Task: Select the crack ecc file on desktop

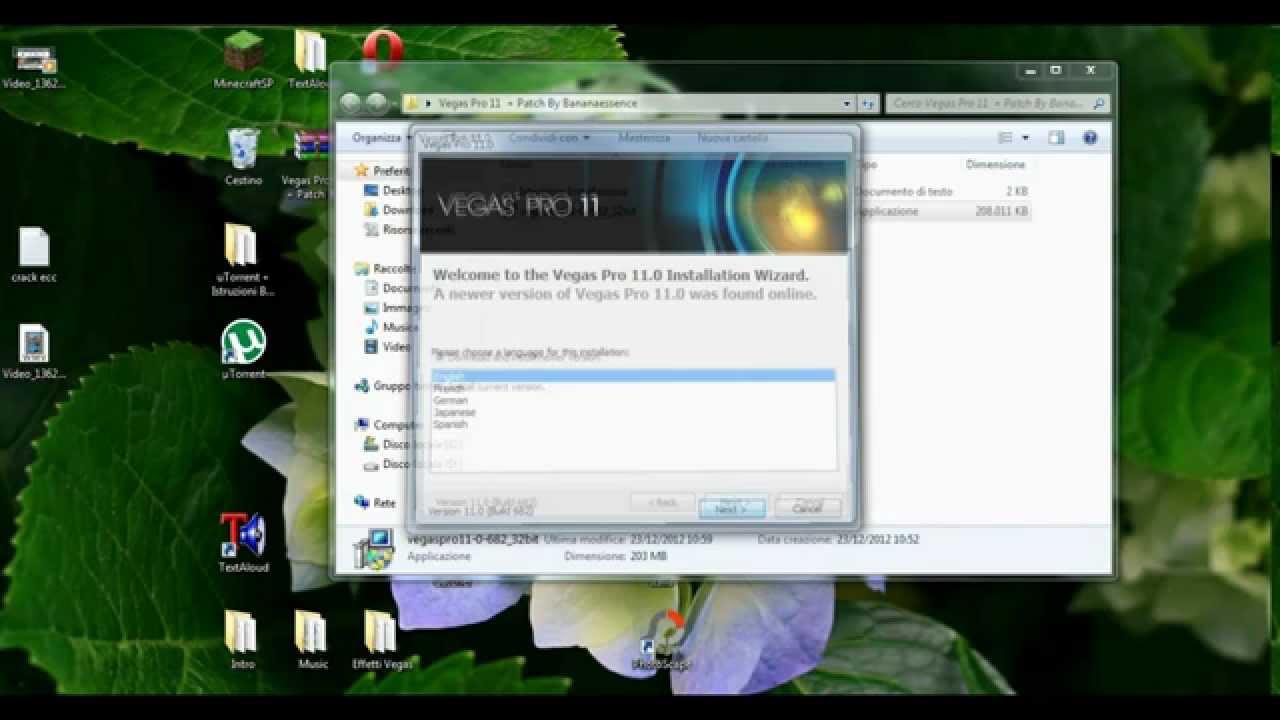Action: (x=34, y=255)
